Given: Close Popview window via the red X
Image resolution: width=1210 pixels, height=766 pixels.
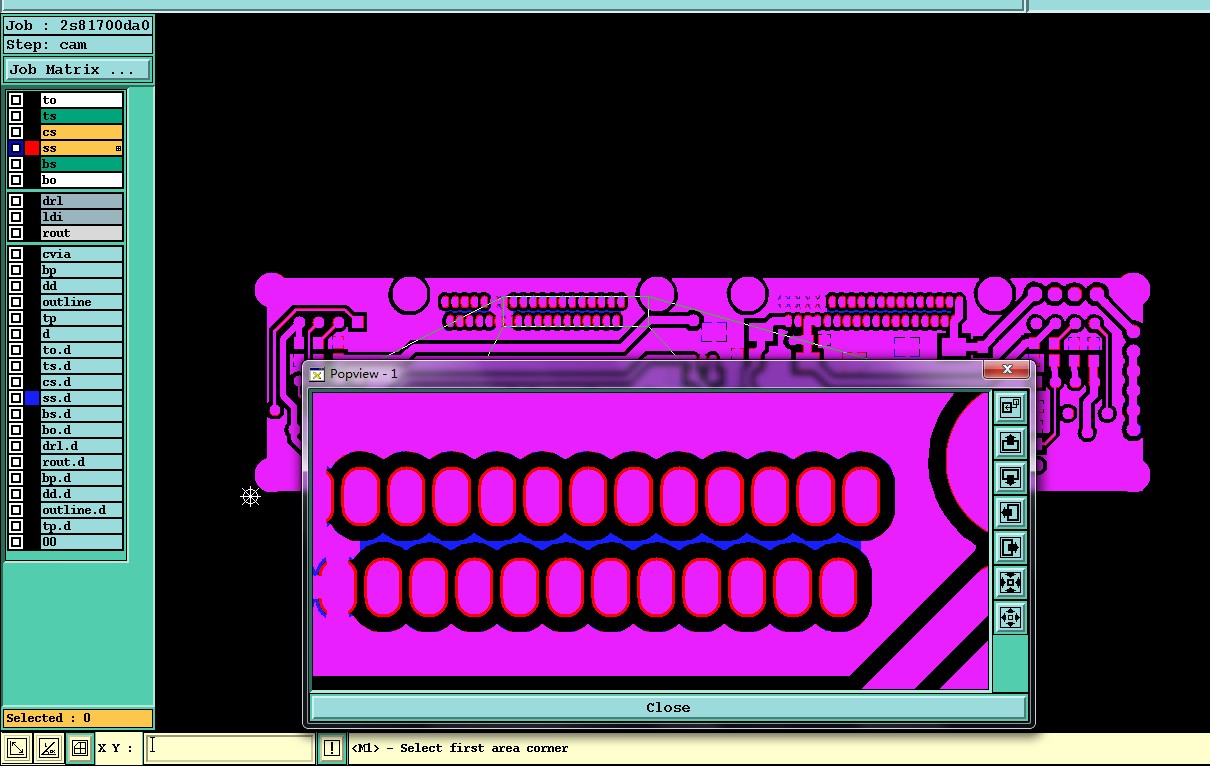Looking at the screenshot, I should pyautogui.click(x=1006, y=370).
